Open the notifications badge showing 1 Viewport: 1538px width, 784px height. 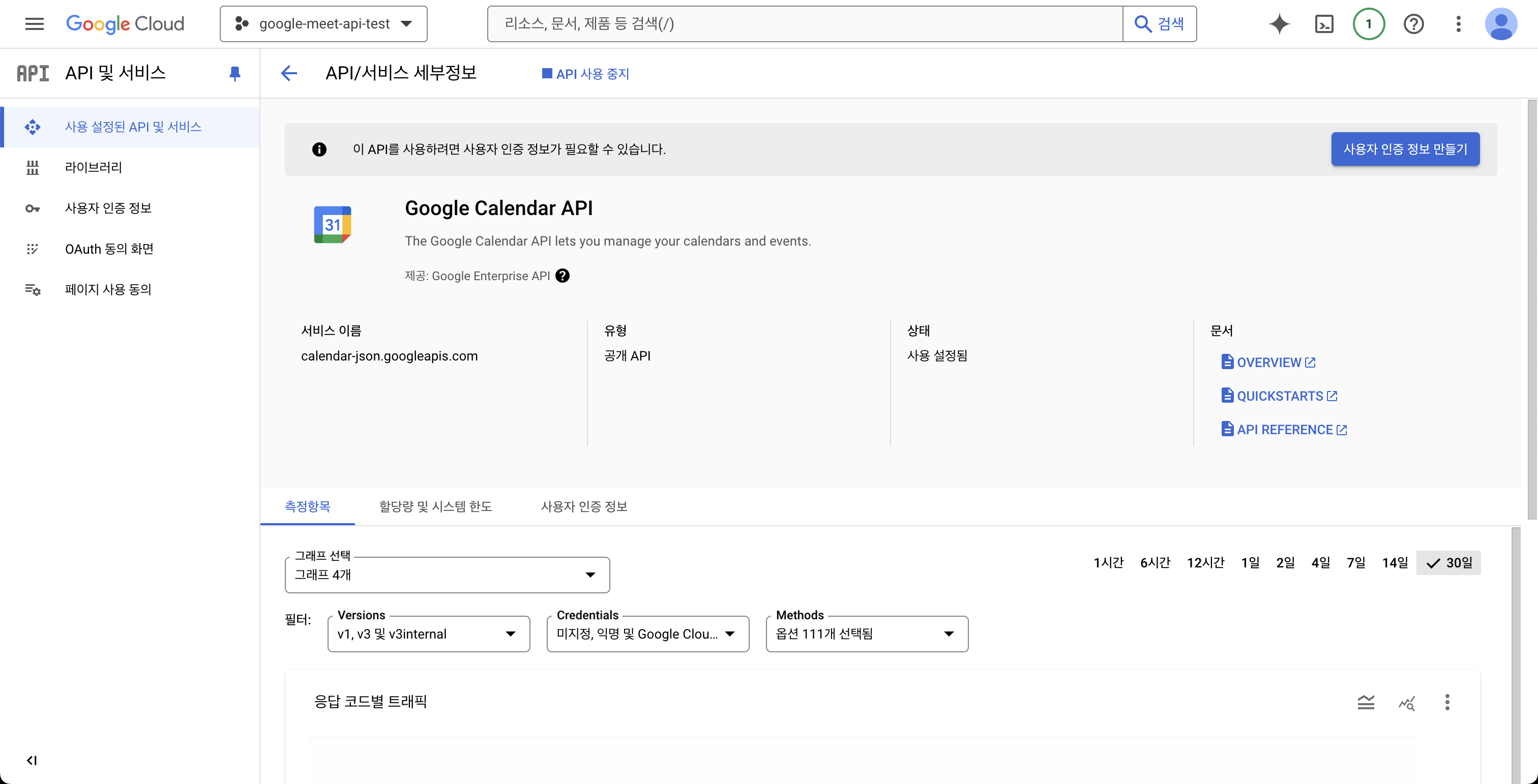[x=1369, y=24]
